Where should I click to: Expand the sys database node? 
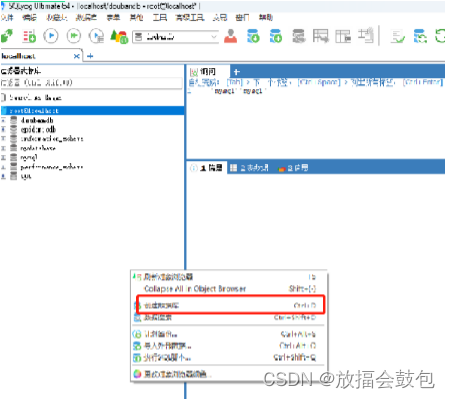point(3,176)
